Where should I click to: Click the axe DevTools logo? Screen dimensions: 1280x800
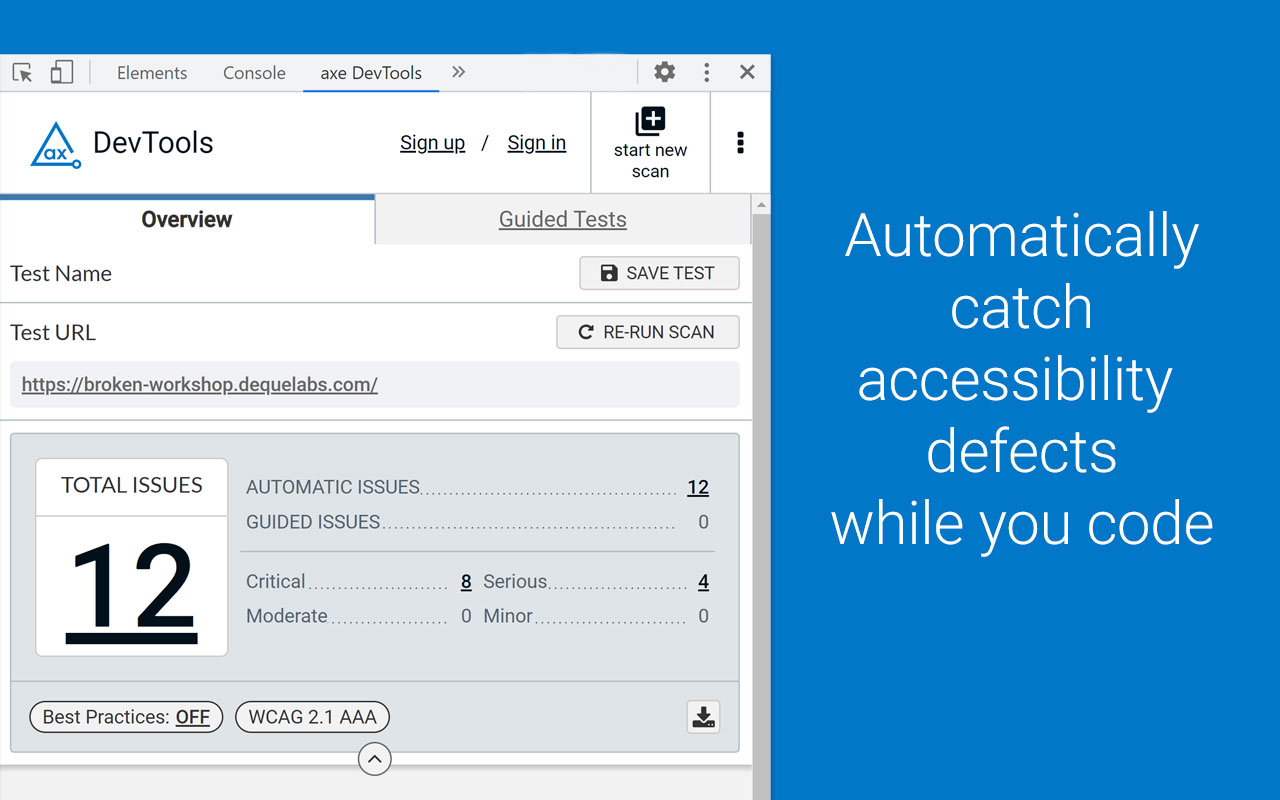pos(55,142)
